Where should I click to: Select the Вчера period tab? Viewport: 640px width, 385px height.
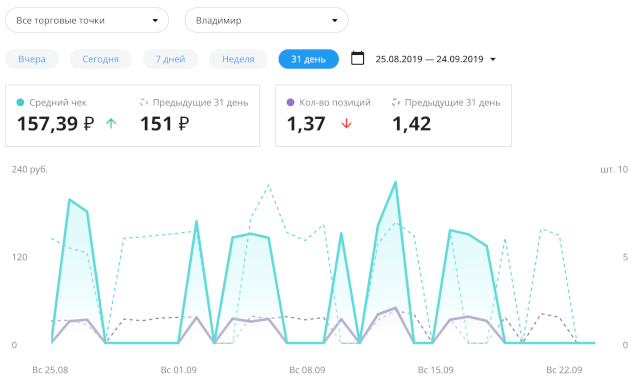point(32,59)
